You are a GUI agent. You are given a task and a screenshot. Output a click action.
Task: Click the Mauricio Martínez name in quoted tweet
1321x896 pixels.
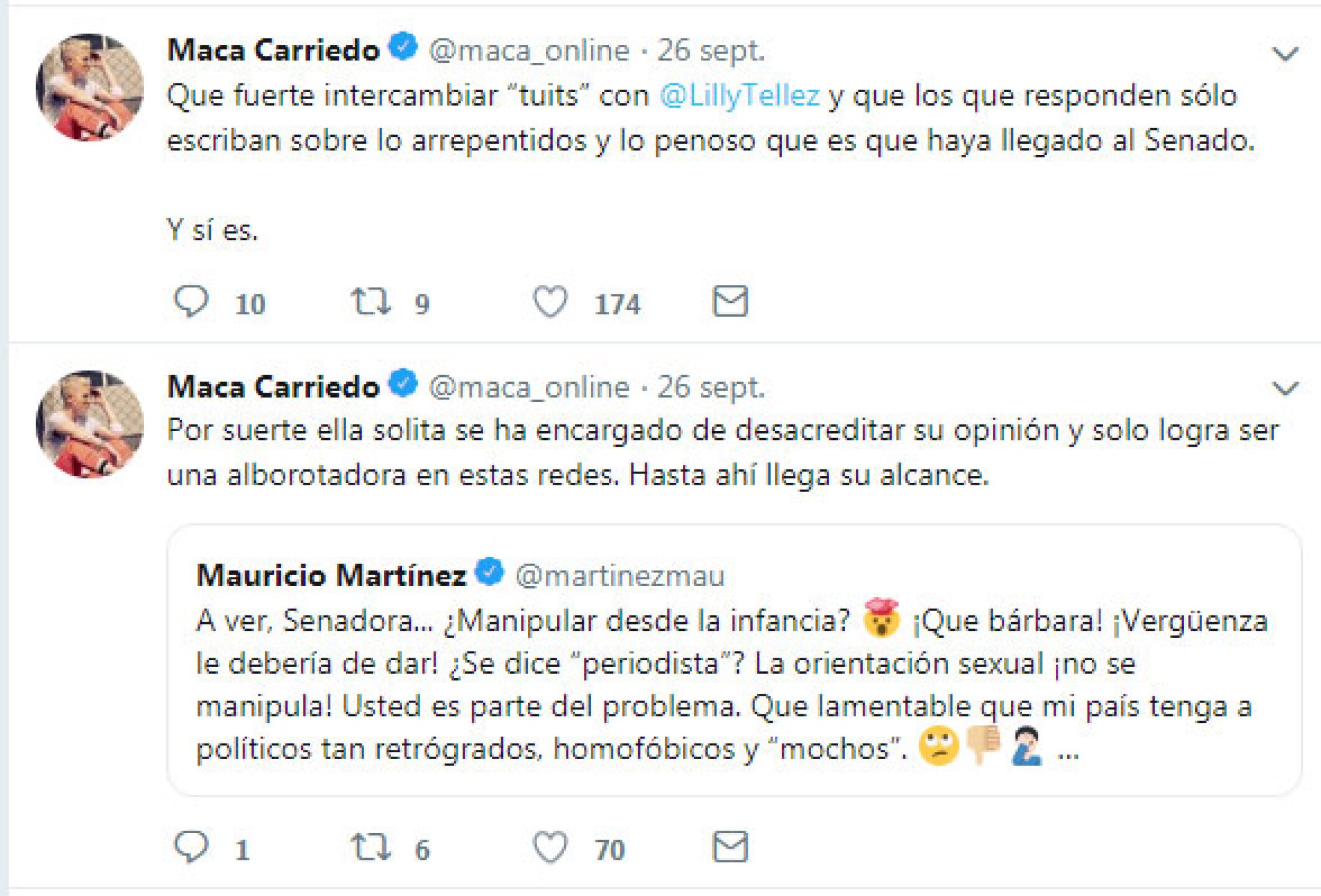click(331, 576)
